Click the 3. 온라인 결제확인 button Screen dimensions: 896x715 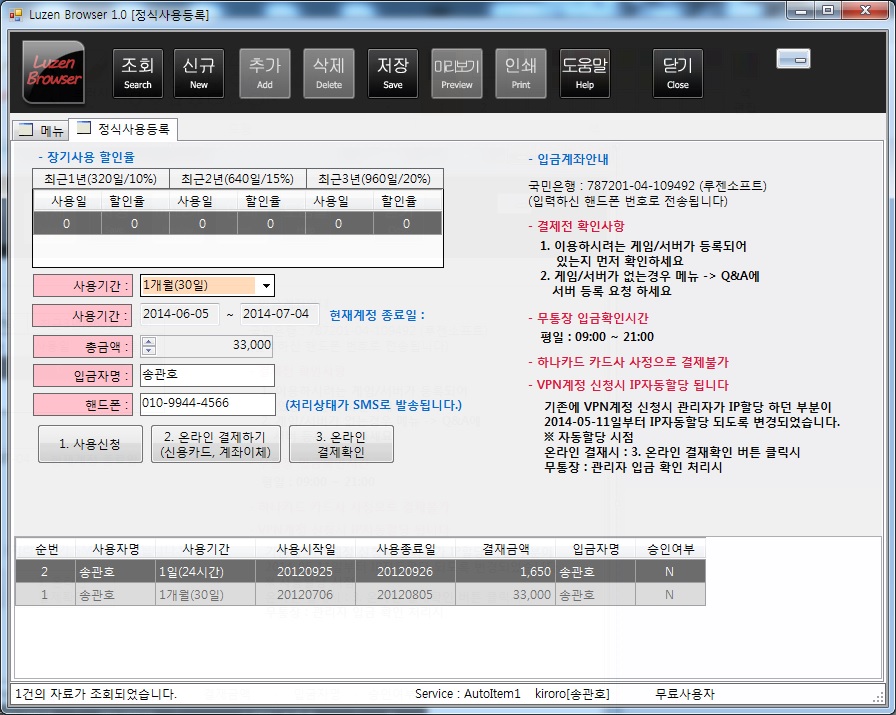pyautogui.click(x=343, y=444)
